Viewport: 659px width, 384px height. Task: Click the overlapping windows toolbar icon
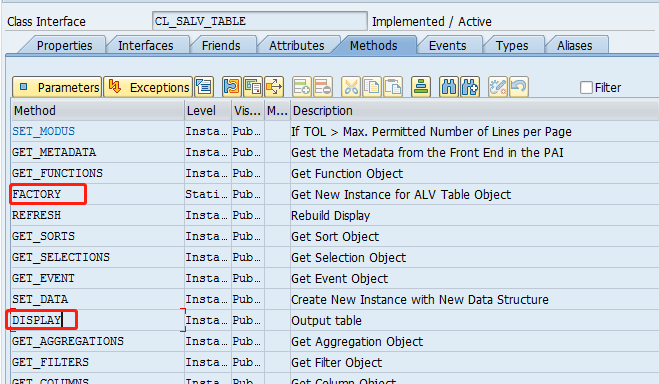(253, 87)
